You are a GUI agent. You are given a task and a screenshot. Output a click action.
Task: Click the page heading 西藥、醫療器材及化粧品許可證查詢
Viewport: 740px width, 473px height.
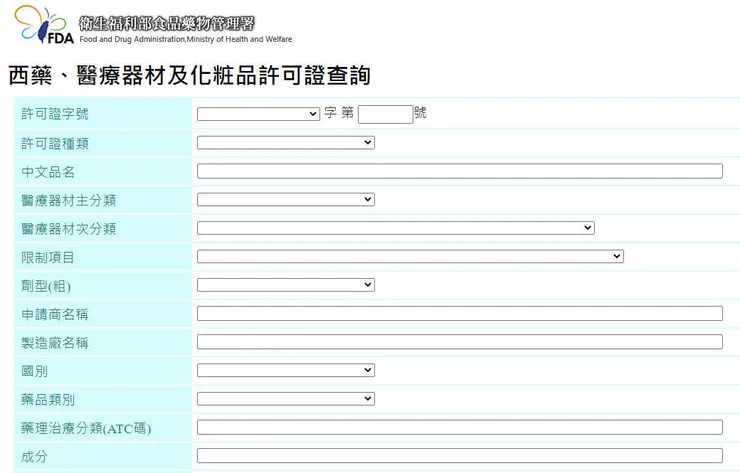[x=189, y=76]
